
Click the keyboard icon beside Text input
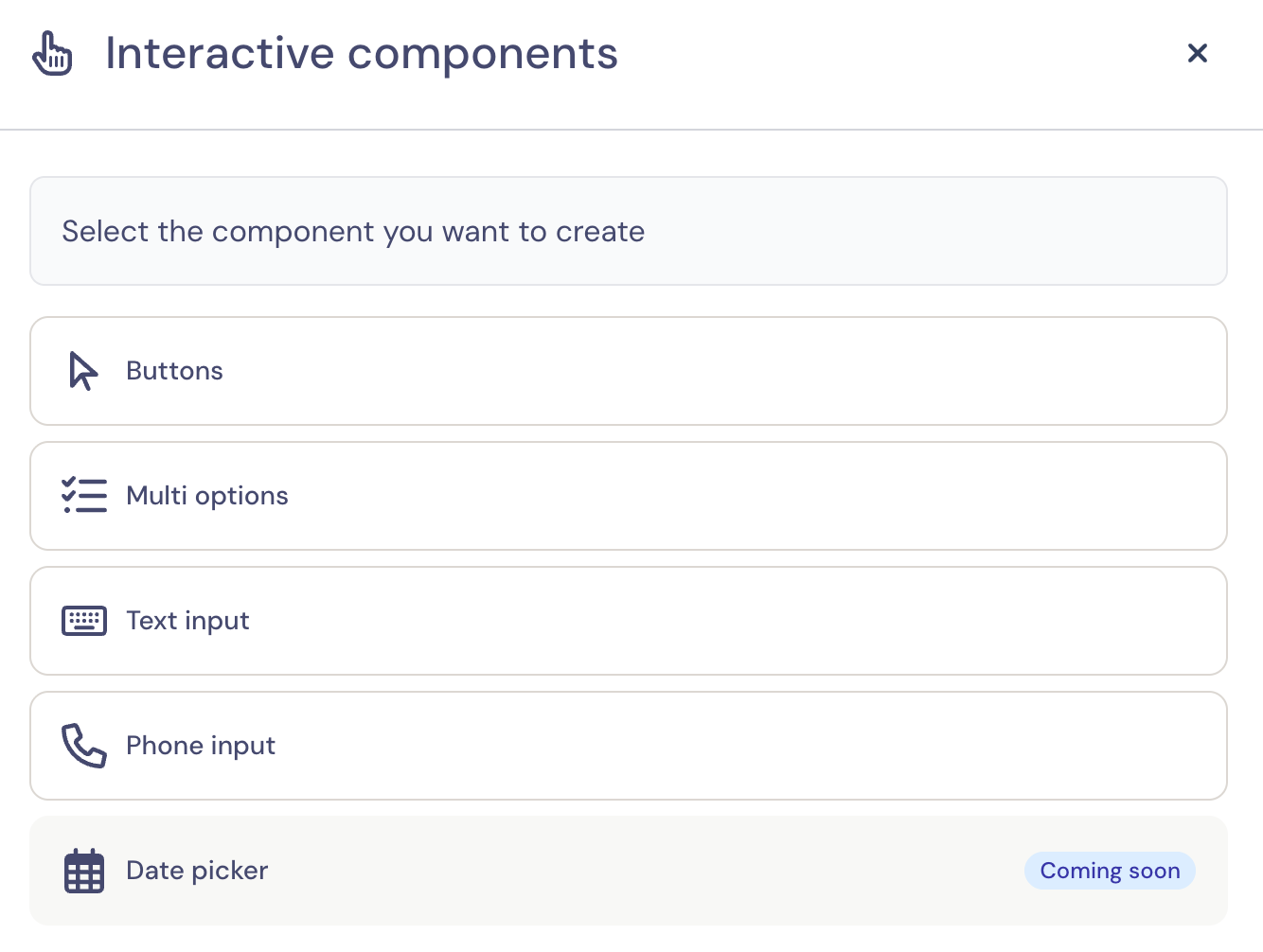coord(84,621)
